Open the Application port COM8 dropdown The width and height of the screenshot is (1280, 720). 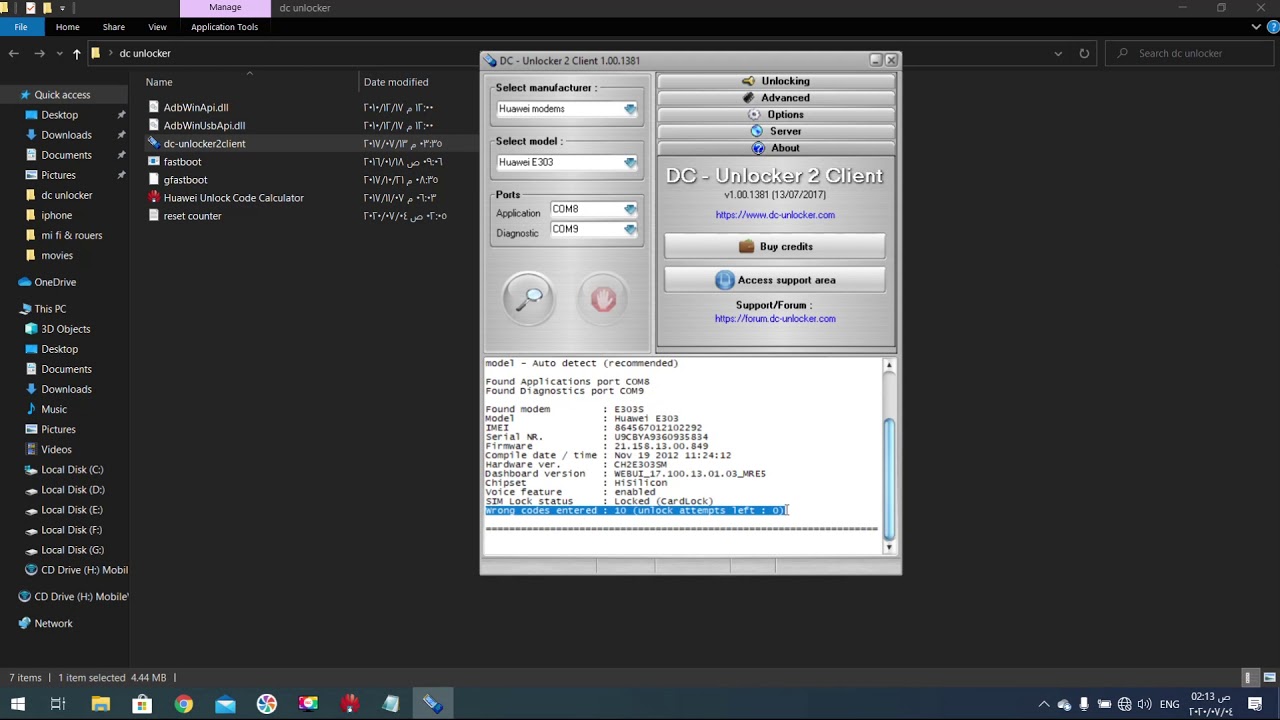[630, 209]
